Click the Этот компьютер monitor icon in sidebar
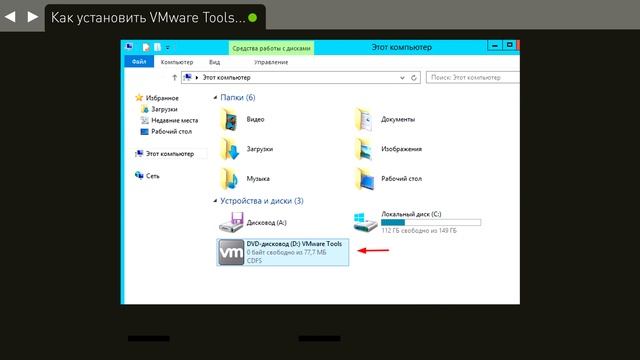This screenshot has height=360, width=640. [x=139, y=153]
